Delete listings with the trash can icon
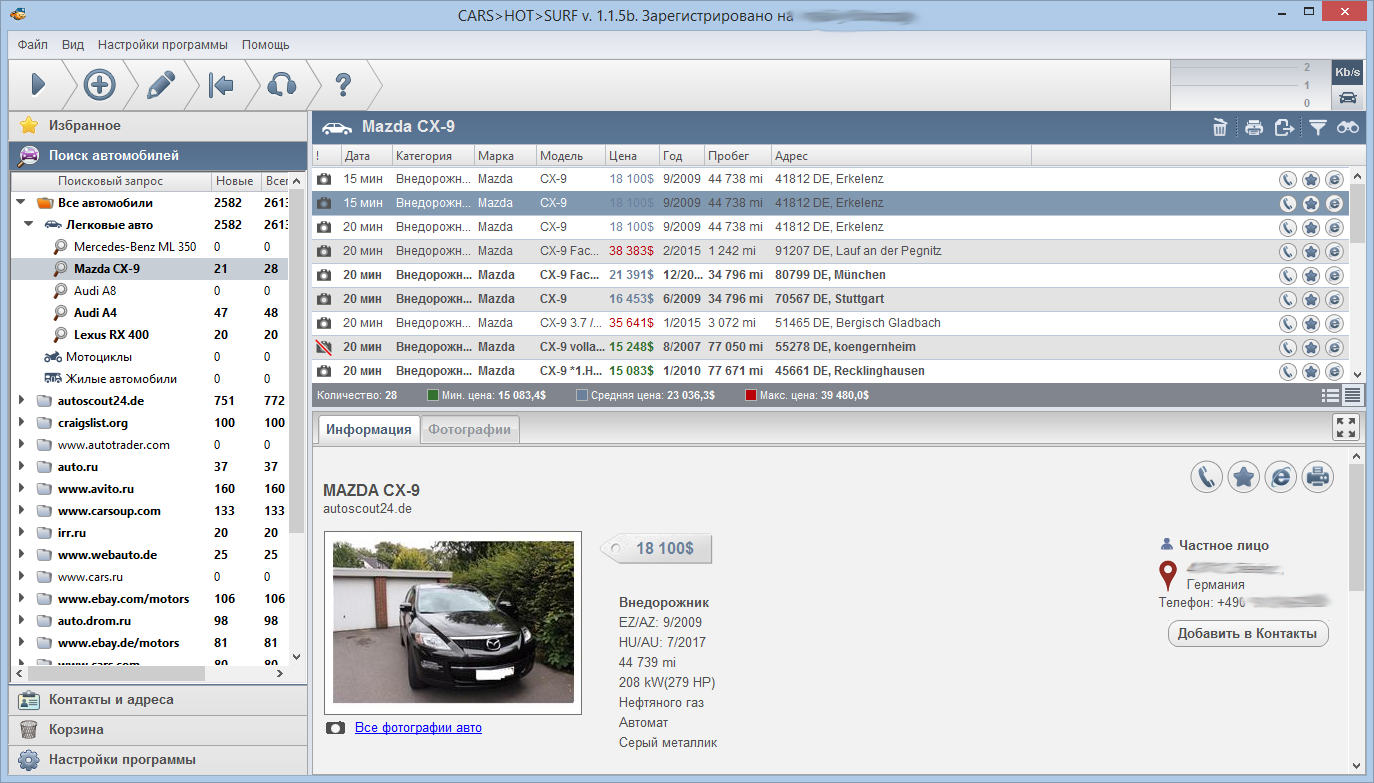The height and width of the screenshot is (783, 1374). pos(1220,127)
